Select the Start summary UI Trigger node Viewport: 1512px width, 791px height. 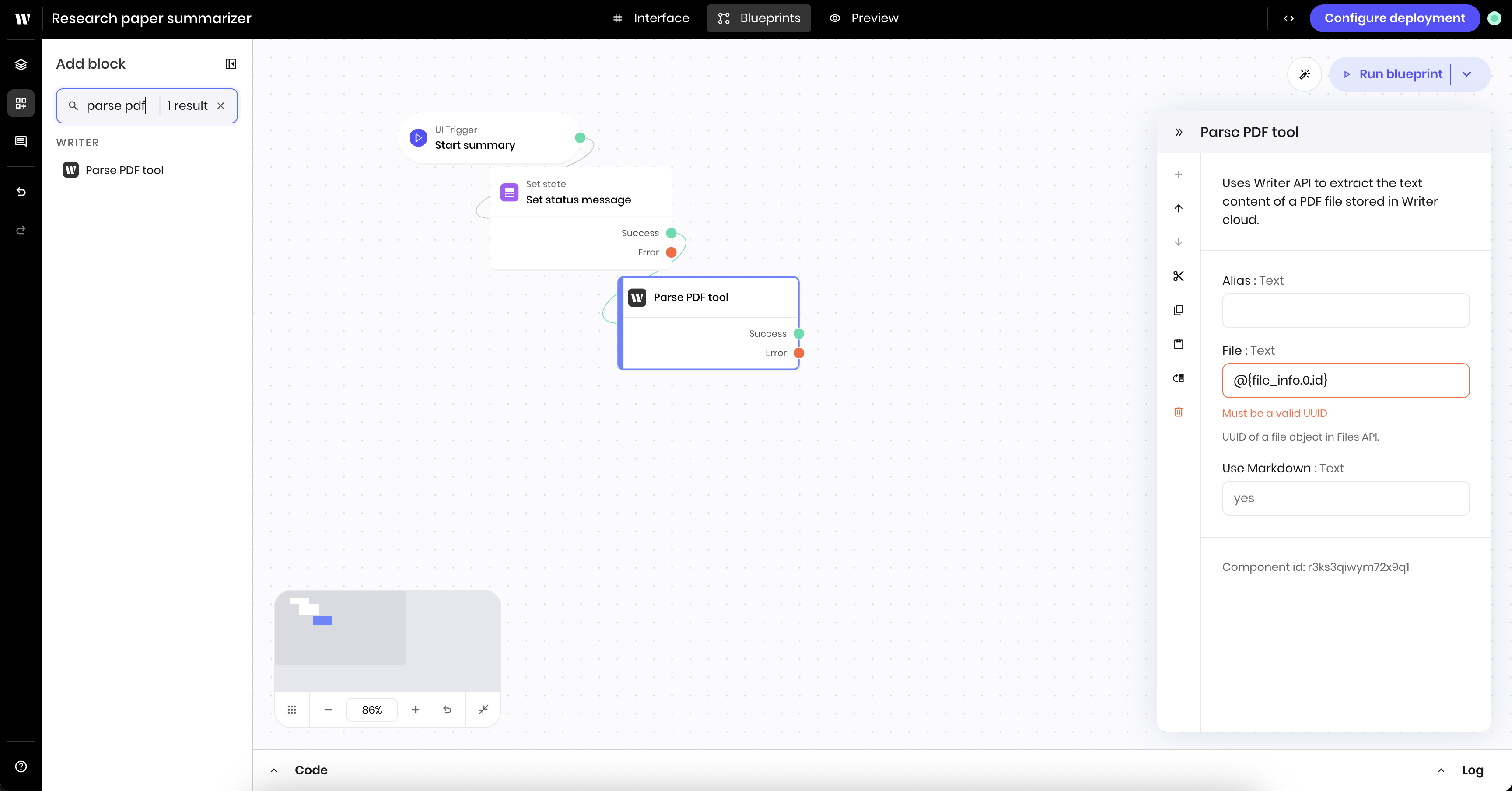click(490, 138)
